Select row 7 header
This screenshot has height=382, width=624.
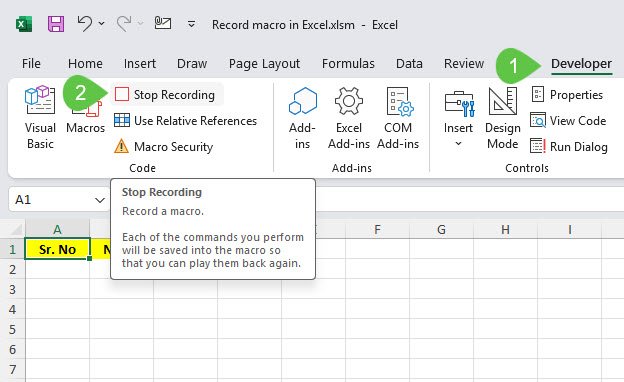pos(12,369)
